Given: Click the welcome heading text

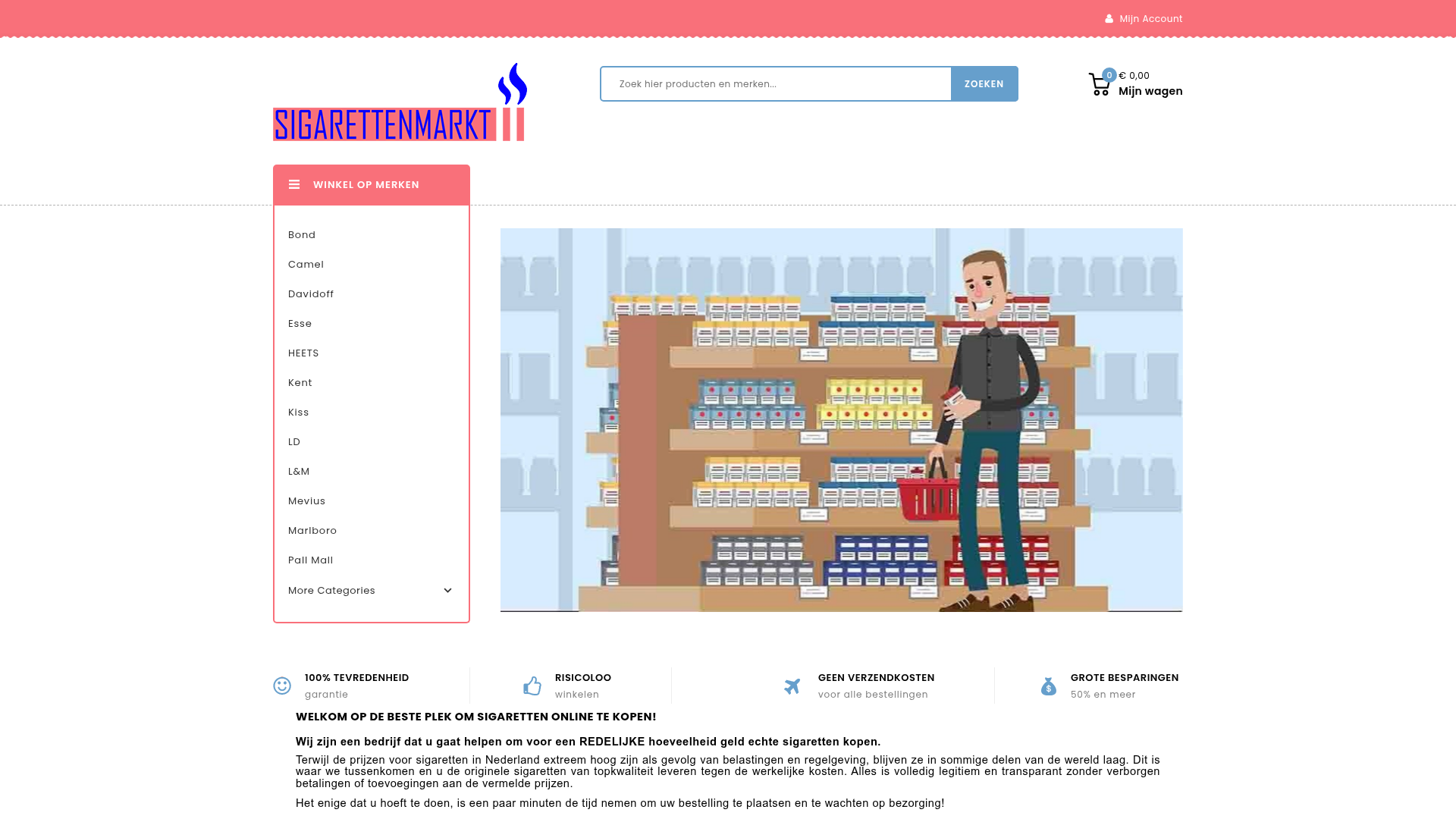Looking at the screenshot, I should (x=476, y=717).
